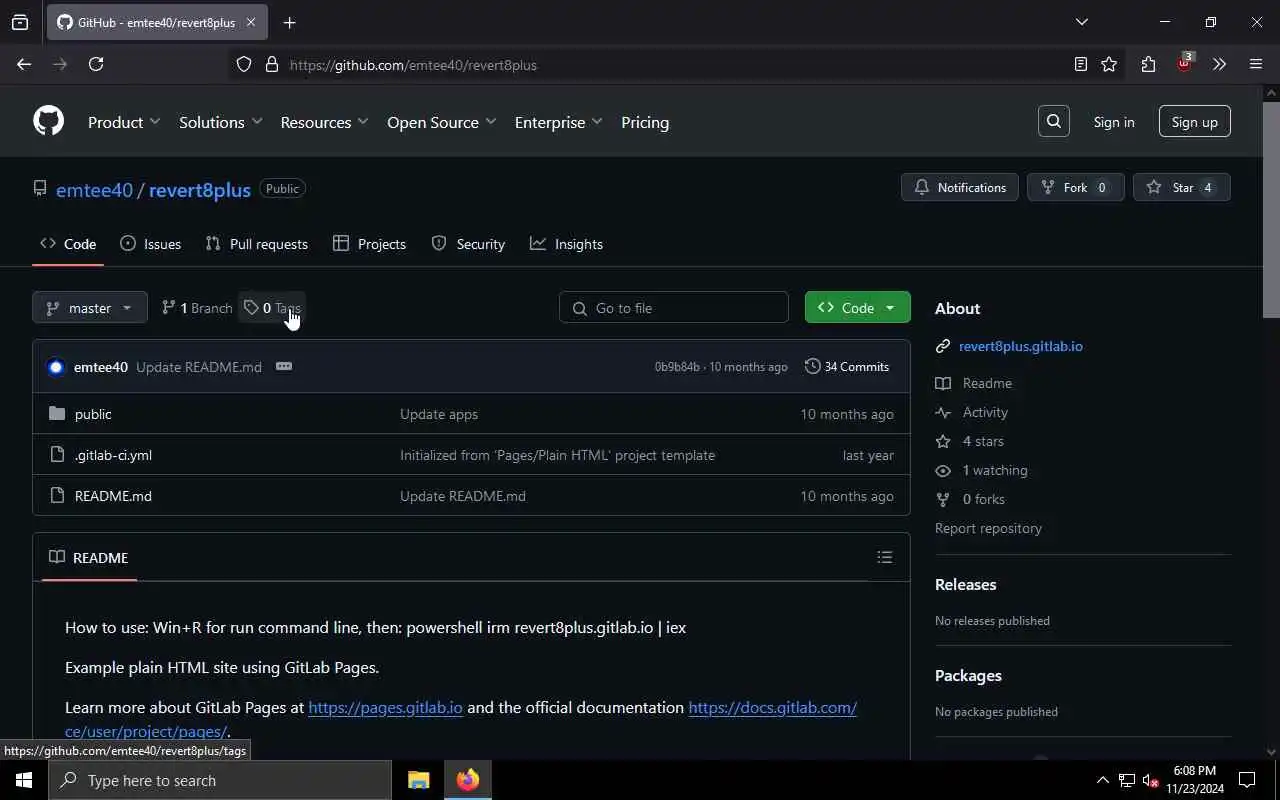This screenshot has width=1280, height=800.
Task: Open the Security tab
Action: 468,244
